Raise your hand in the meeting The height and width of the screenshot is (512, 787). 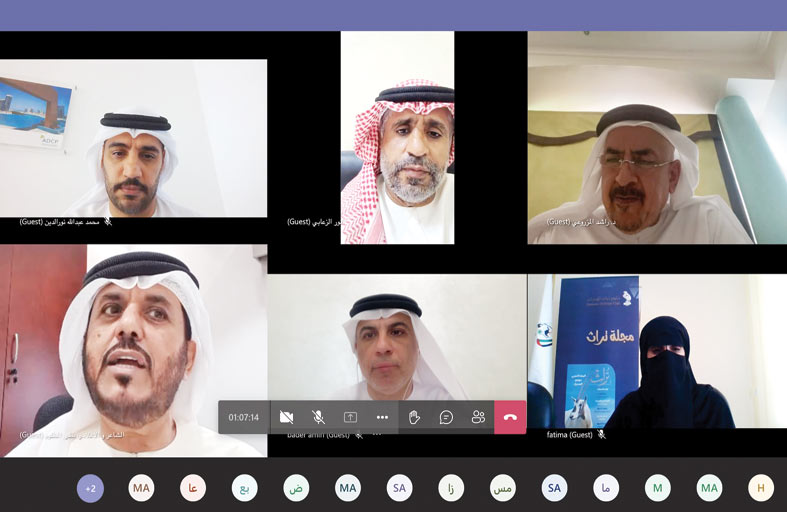[x=414, y=417]
